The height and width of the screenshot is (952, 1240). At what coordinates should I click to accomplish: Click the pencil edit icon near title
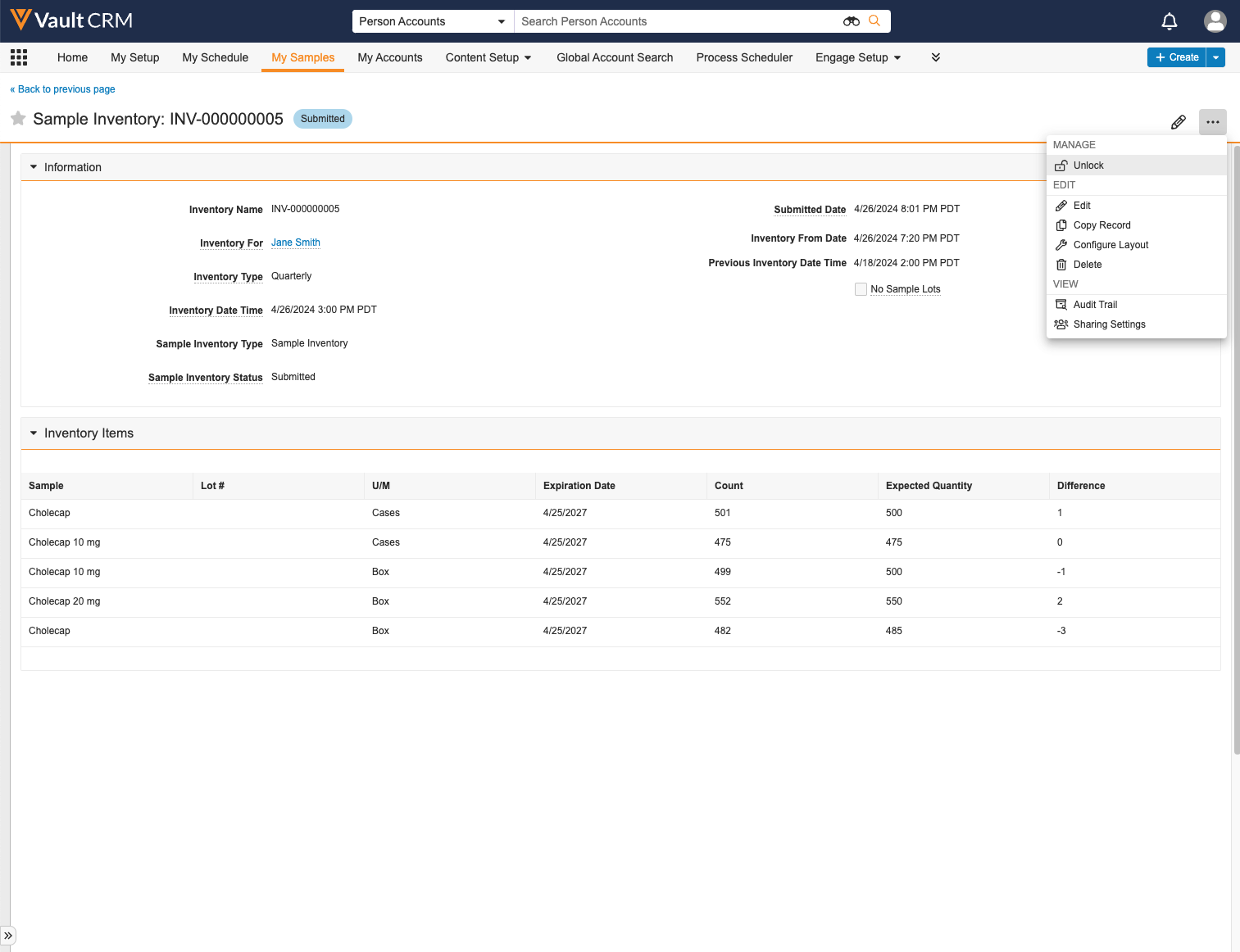1179,122
